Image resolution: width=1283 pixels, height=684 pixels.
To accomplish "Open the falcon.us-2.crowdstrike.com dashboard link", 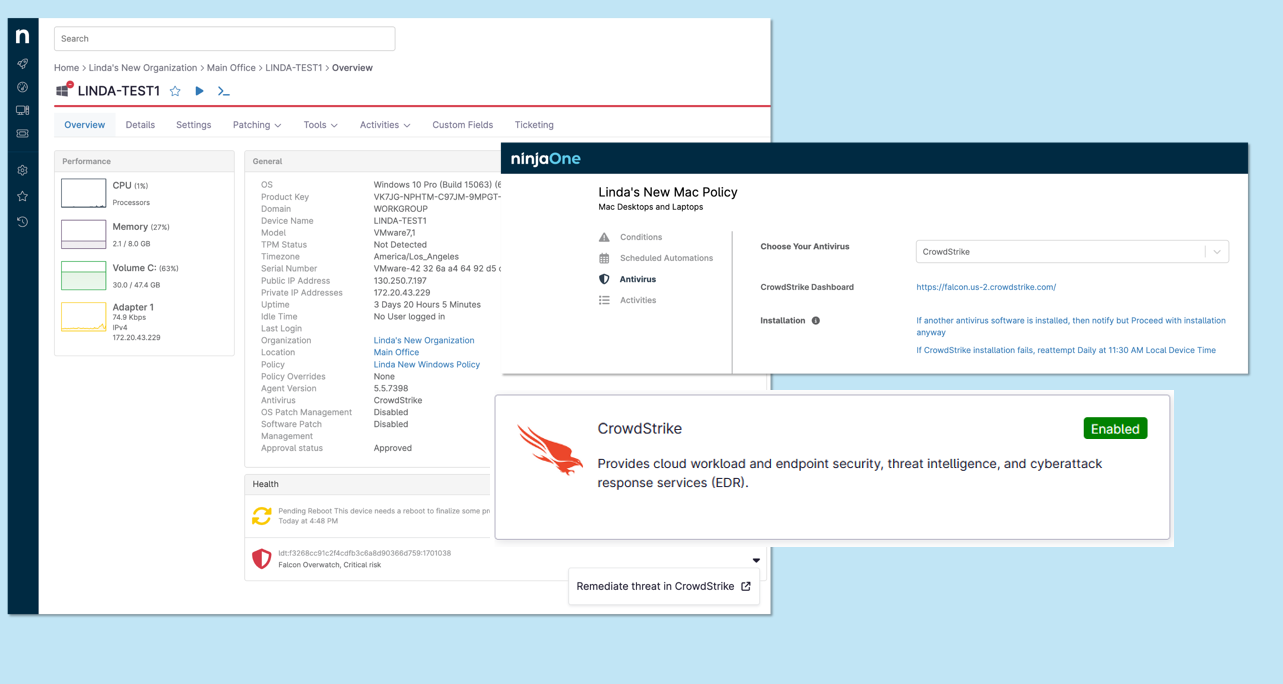I will [985, 287].
